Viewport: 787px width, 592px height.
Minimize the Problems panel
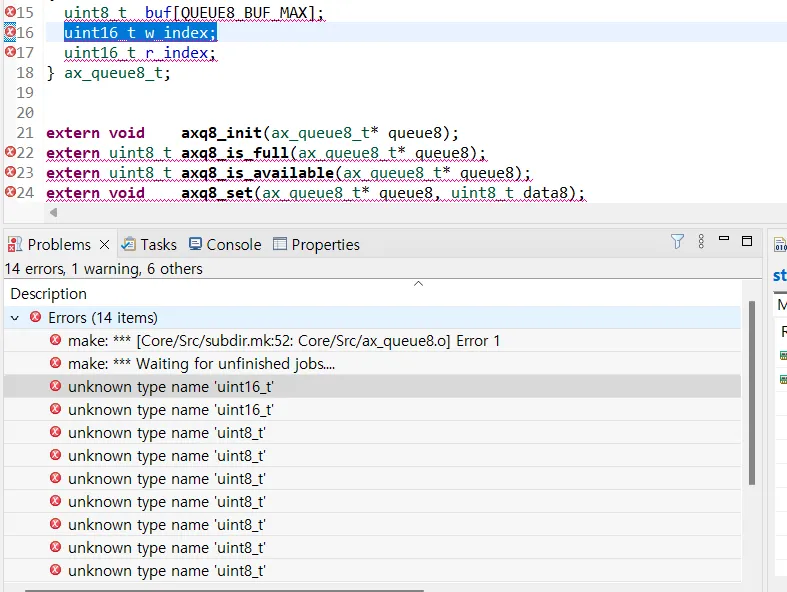pyautogui.click(x=725, y=241)
